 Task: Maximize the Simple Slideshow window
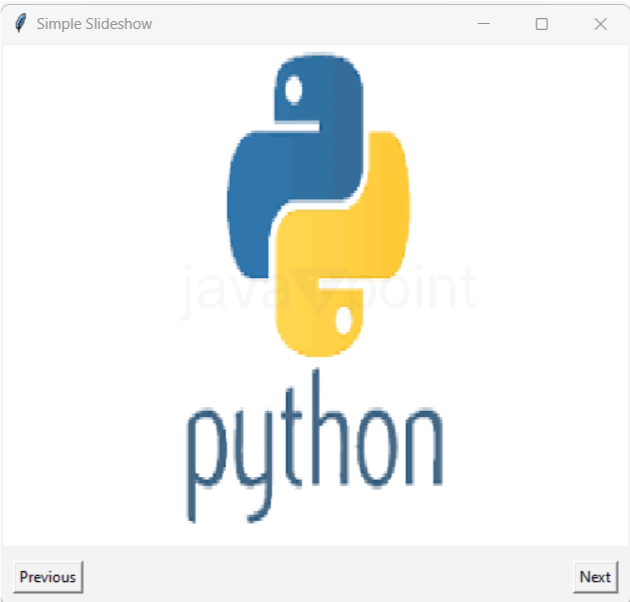pyautogui.click(x=542, y=24)
